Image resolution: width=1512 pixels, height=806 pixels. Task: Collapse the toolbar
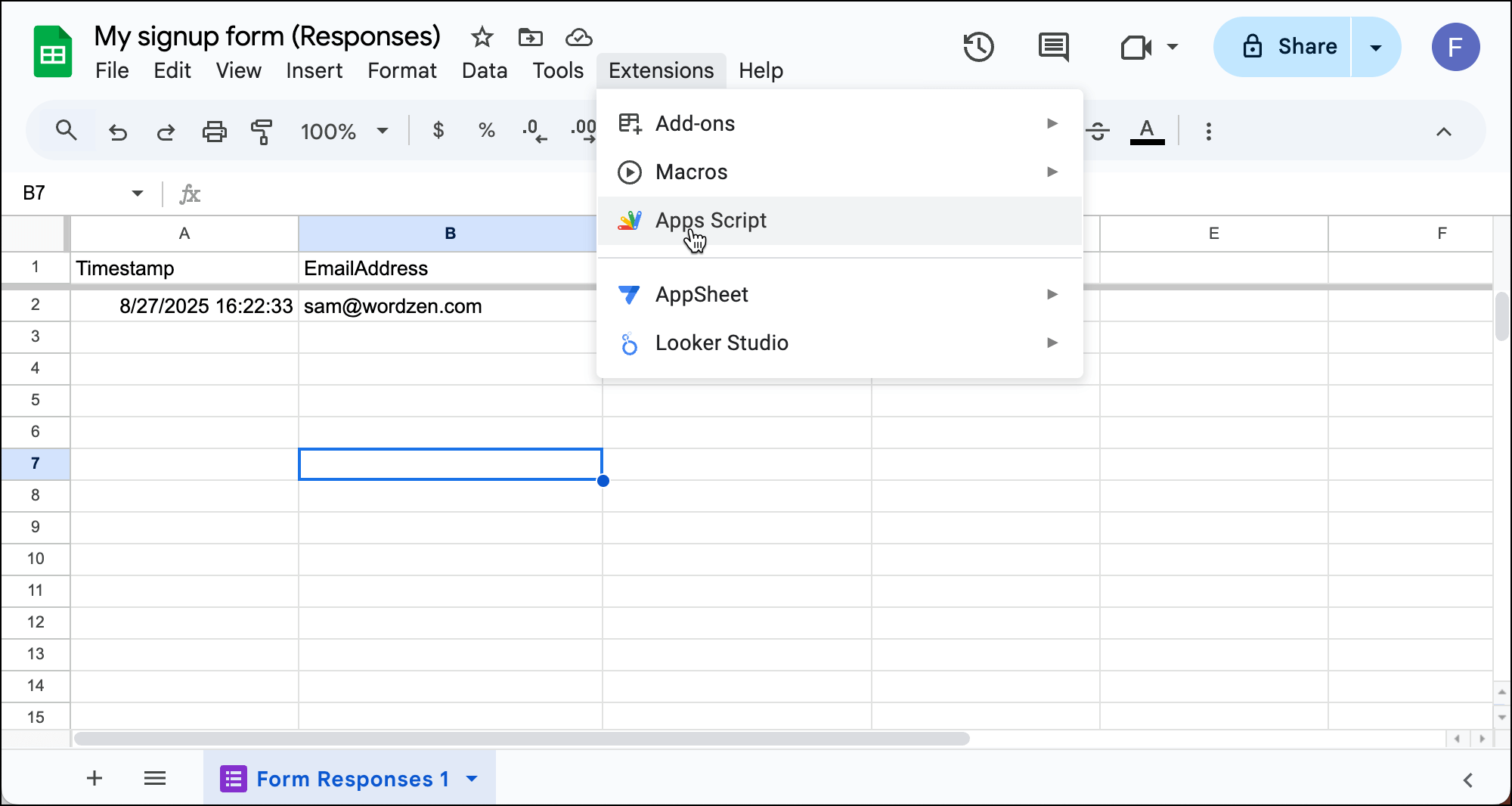click(x=1444, y=131)
